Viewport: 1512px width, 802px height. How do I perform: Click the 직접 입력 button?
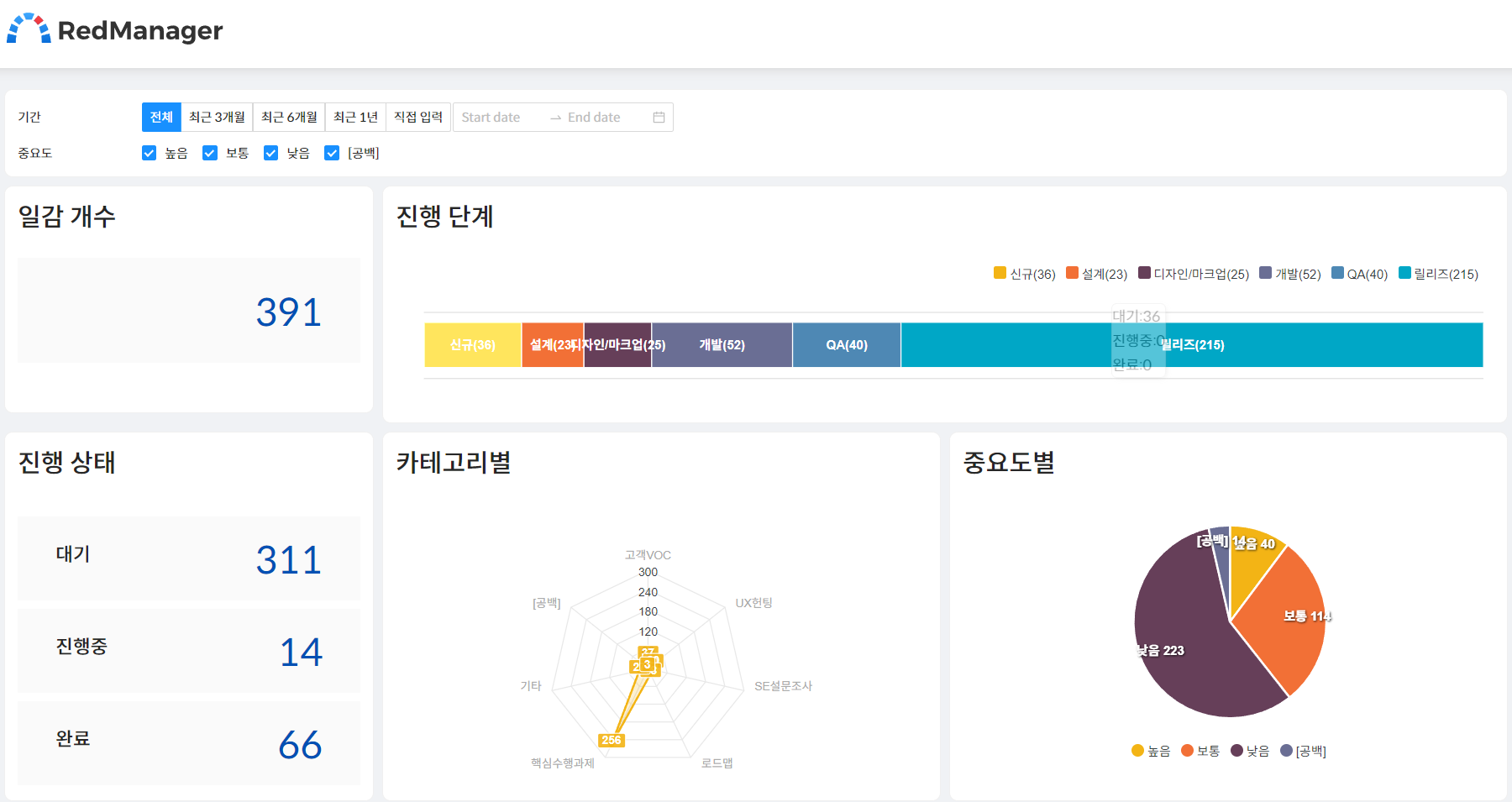pos(417,117)
